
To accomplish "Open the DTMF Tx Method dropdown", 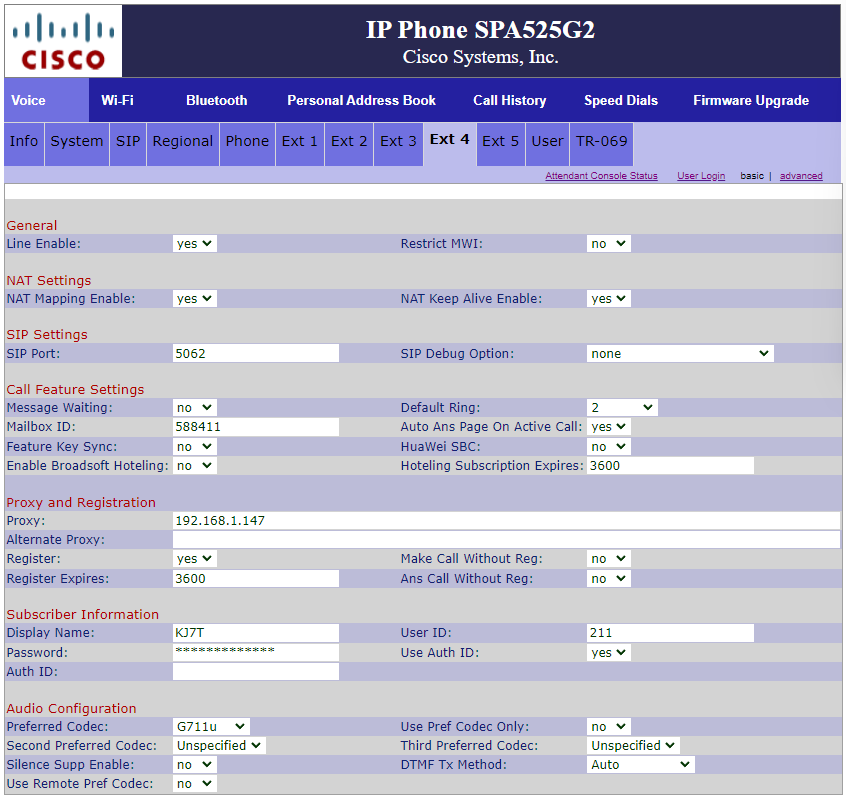I will point(640,764).
